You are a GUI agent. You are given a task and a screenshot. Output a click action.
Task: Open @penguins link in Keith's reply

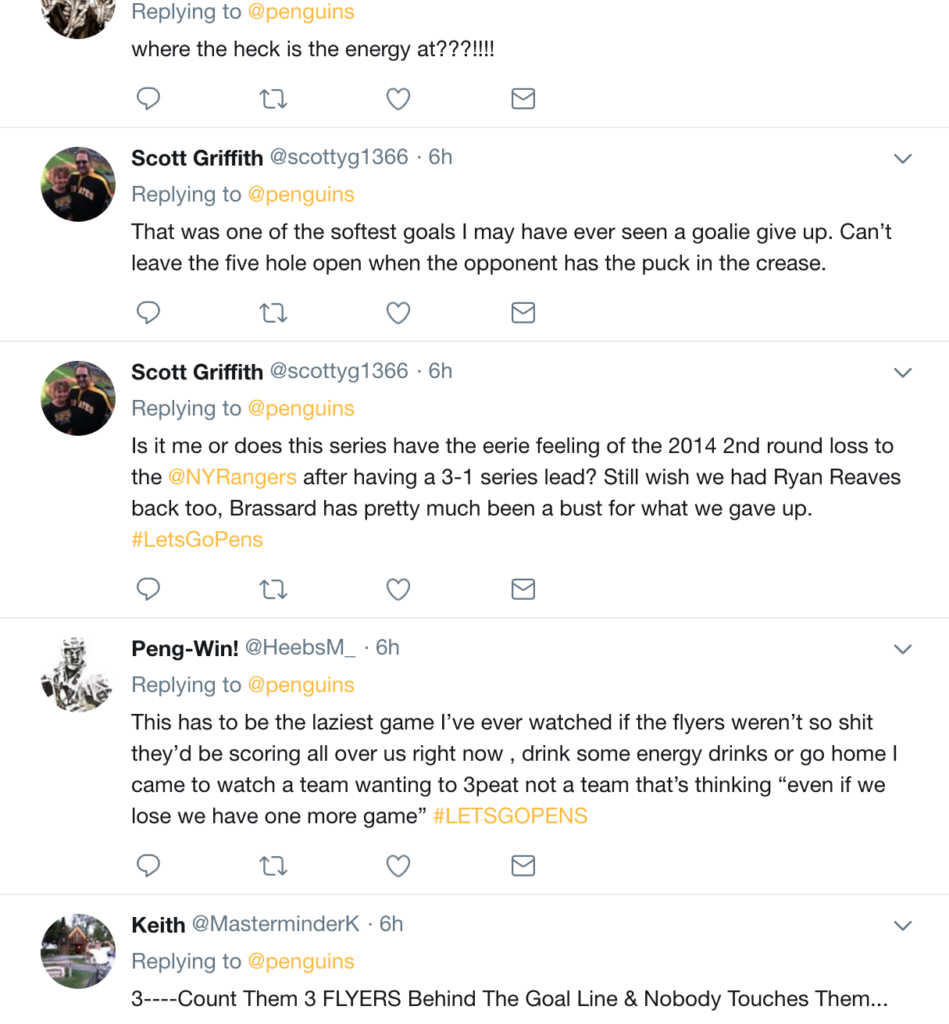pos(301,961)
